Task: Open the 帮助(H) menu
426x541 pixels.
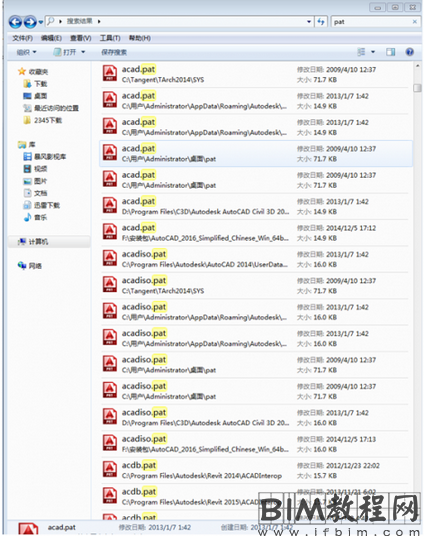Action: tap(140, 38)
